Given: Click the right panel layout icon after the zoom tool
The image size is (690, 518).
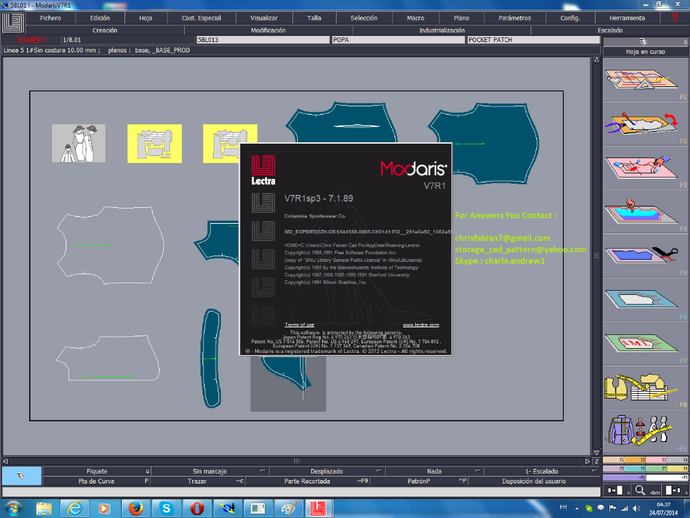Looking at the screenshot, I should 673,490.
